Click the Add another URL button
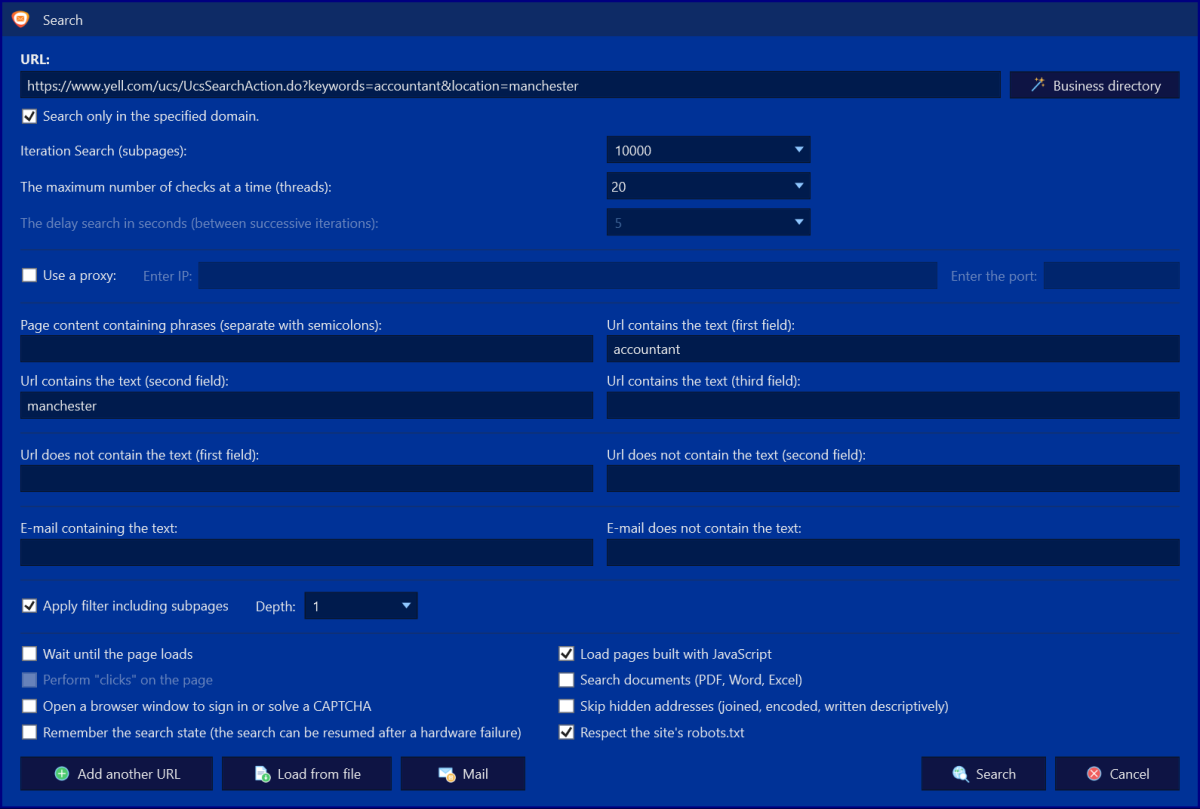This screenshot has width=1200, height=809. (116, 774)
